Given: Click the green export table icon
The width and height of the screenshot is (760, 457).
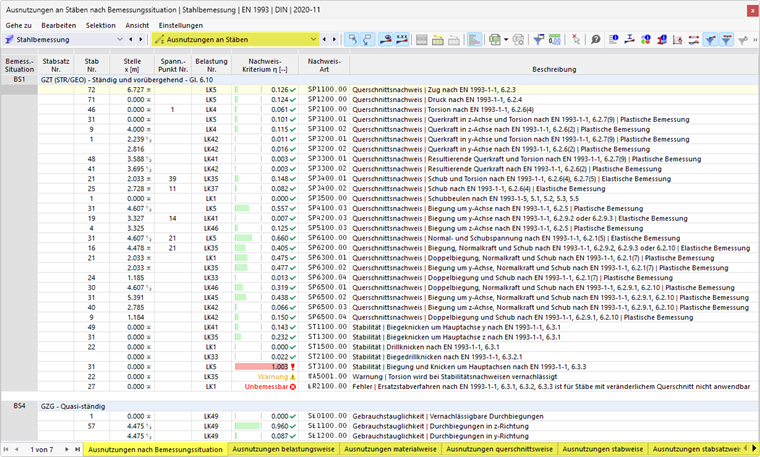Looking at the screenshot, I should pos(494,40).
